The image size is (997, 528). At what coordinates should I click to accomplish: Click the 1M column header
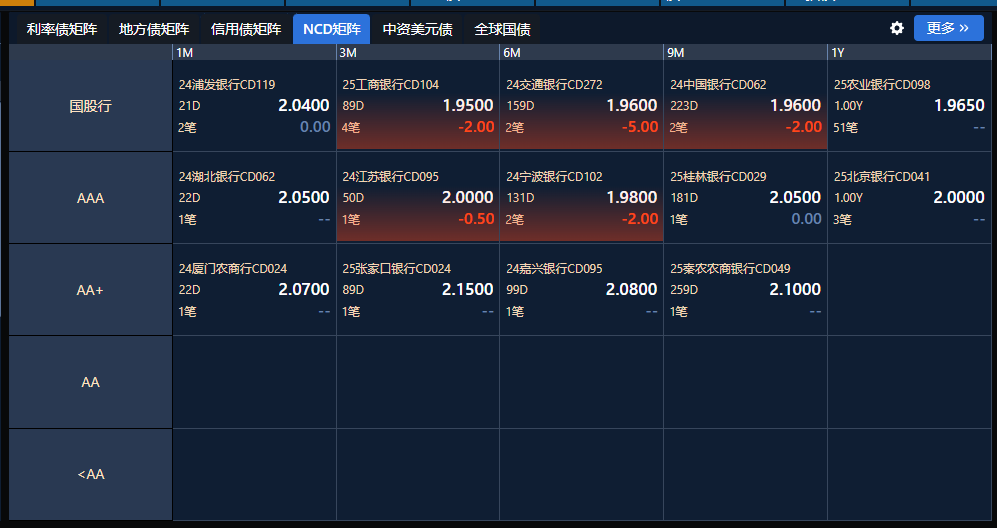(254, 52)
